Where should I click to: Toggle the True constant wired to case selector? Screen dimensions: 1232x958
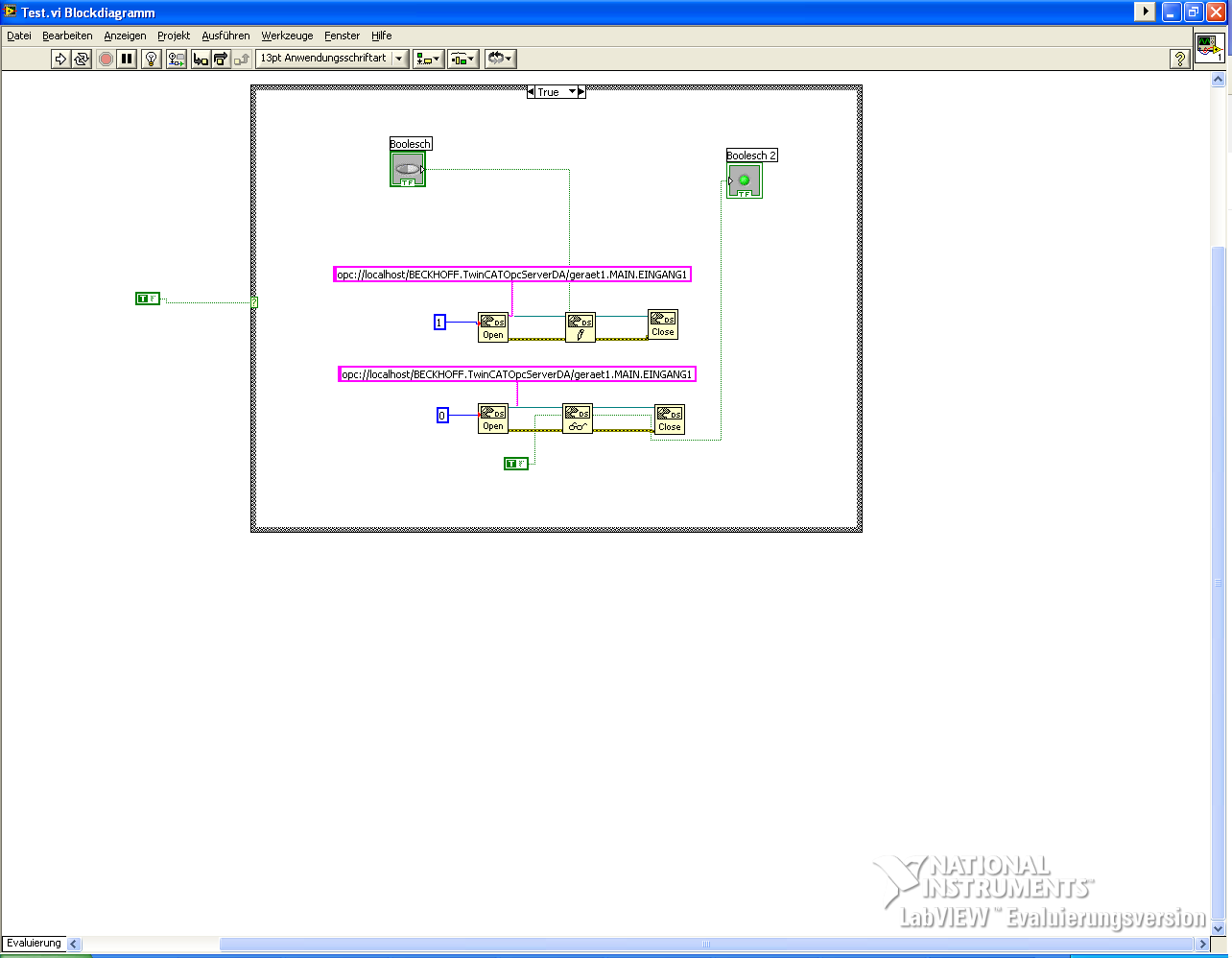click(x=148, y=299)
